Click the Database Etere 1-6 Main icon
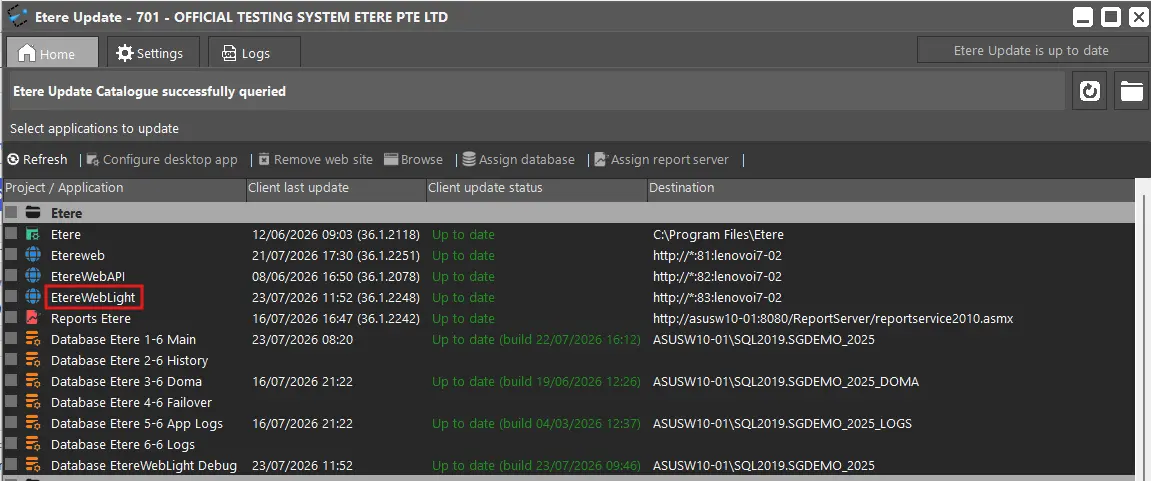 [32, 339]
